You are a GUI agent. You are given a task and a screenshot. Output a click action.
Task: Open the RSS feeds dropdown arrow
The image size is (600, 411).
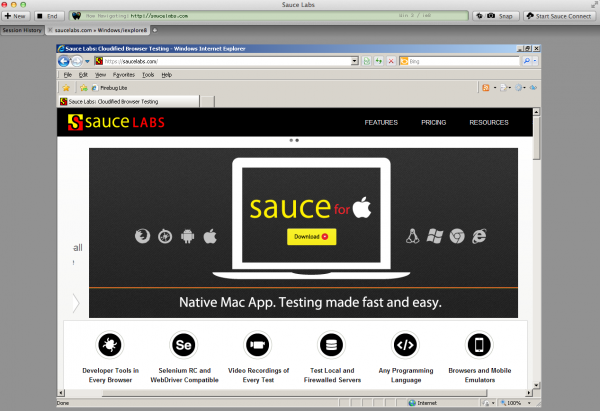(495, 88)
